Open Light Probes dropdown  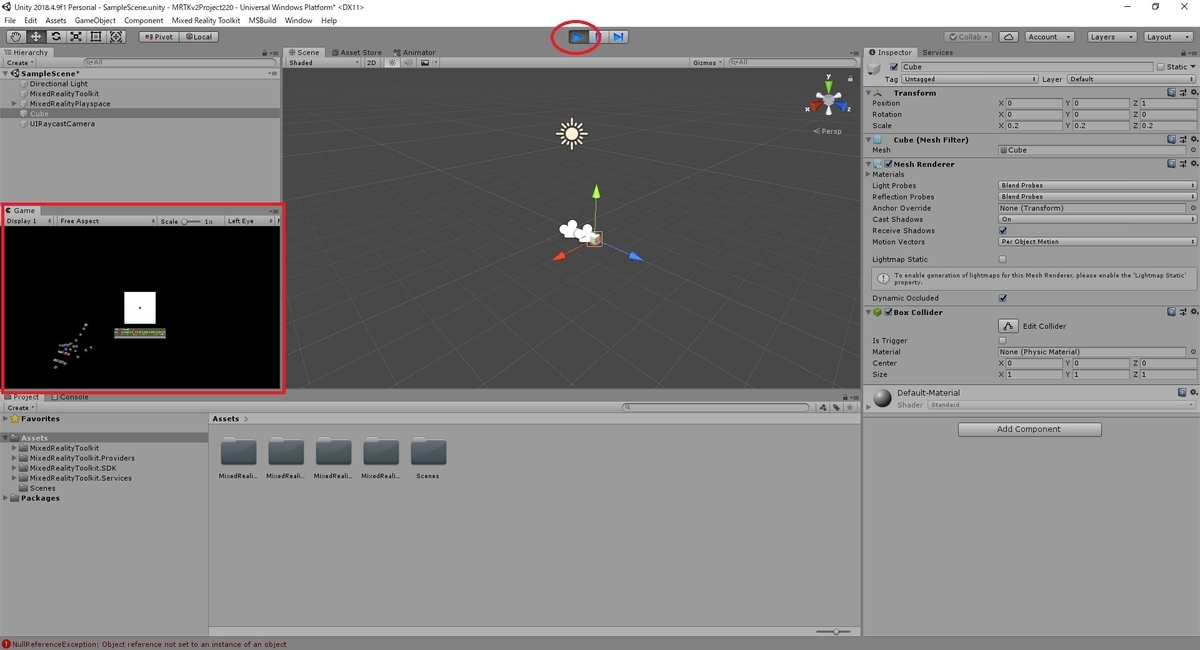tap(1097, 186)
